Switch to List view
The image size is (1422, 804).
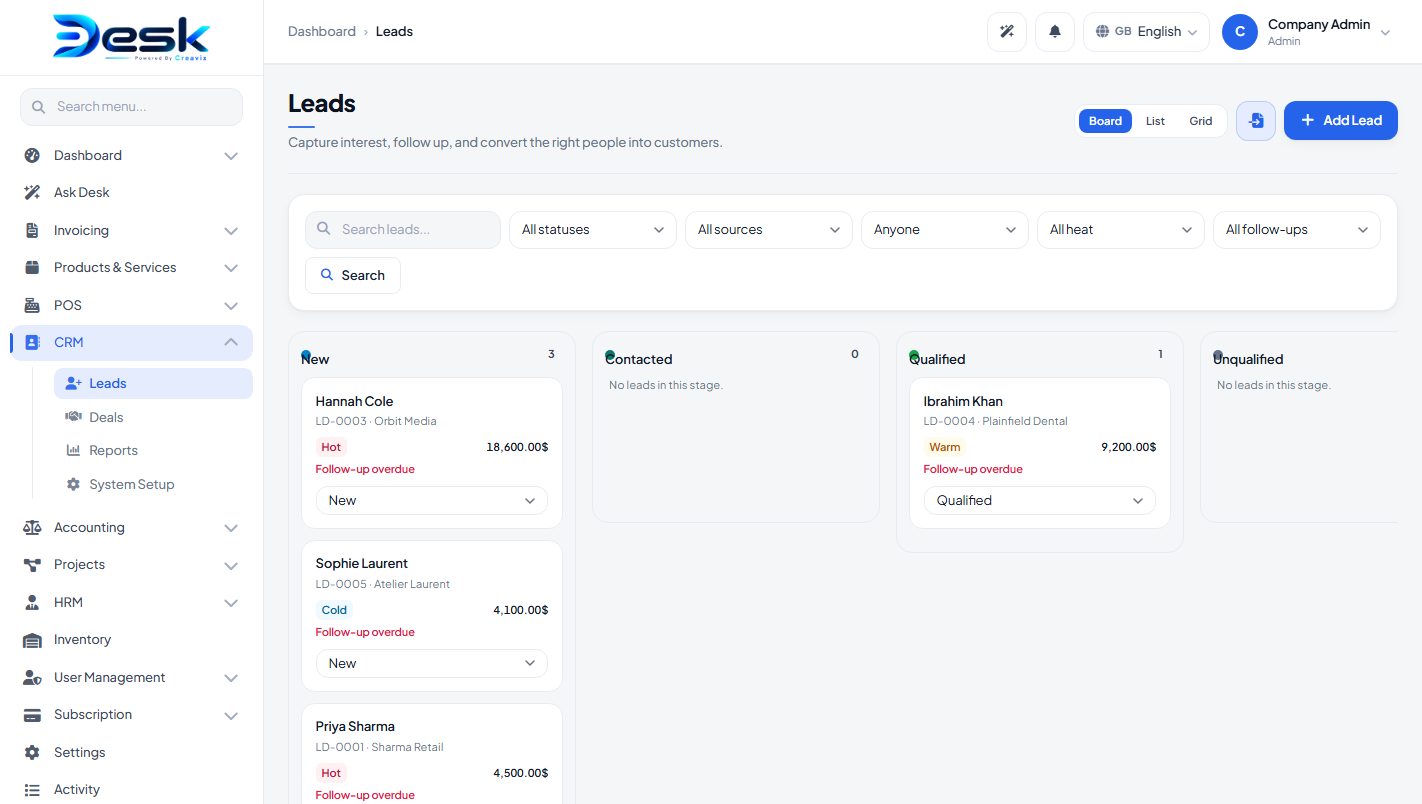click(x=1155, y=121)
